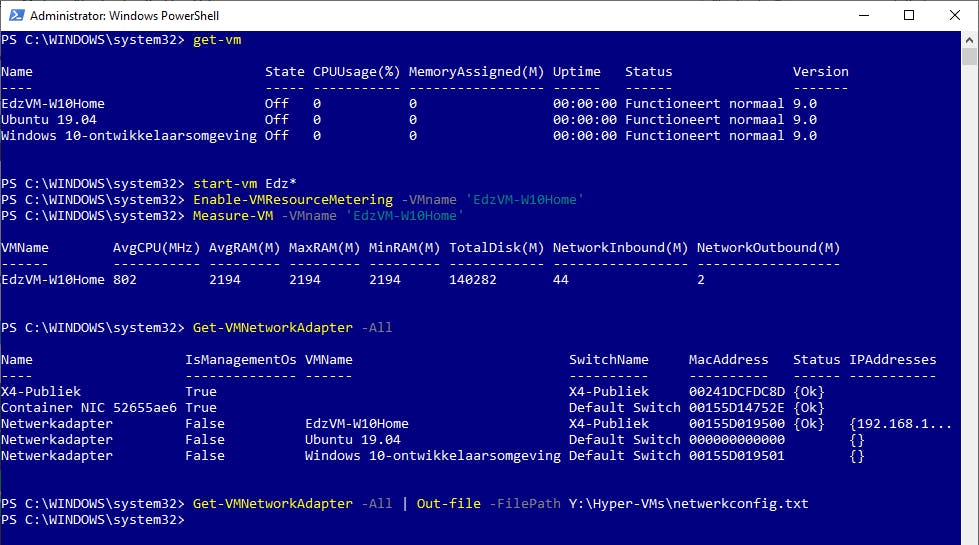Click the NetworkInbound value '44'
Screen dimensions: 979x545
point(561,280)
